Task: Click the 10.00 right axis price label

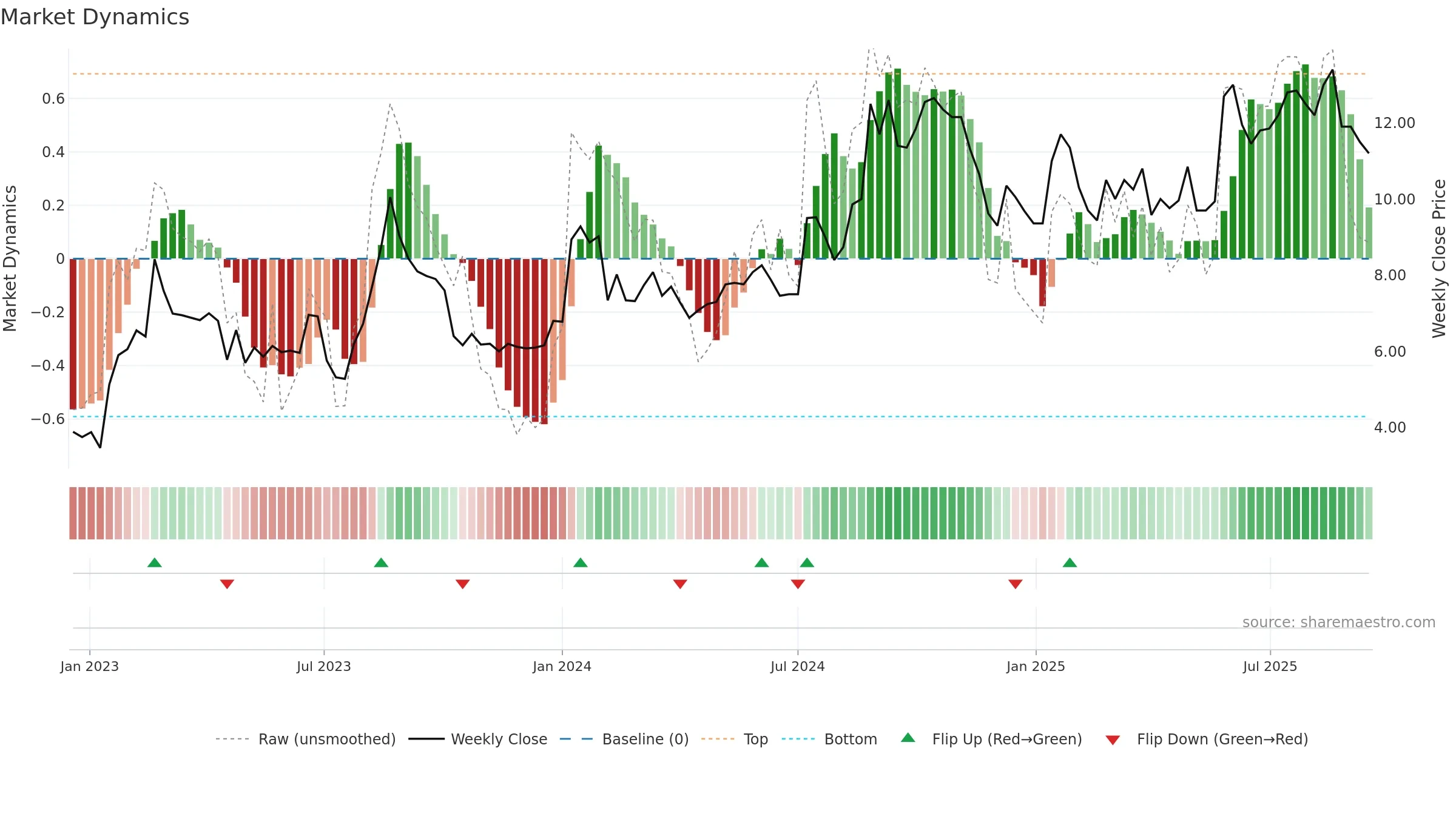Action: 1395,199
